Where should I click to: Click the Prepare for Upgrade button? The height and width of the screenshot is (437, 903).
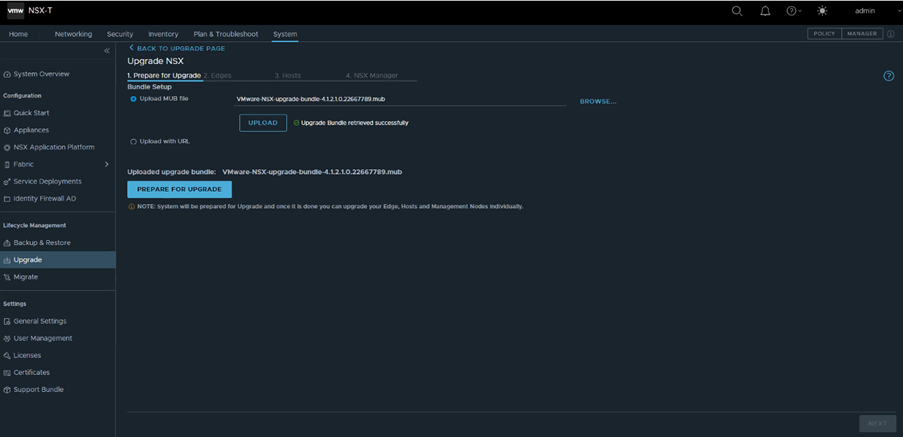tap(179, 189)
